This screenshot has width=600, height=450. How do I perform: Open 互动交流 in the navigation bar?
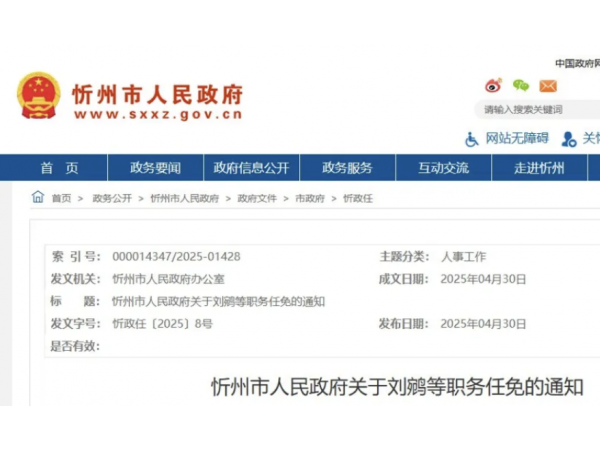(x=443, y=168)
